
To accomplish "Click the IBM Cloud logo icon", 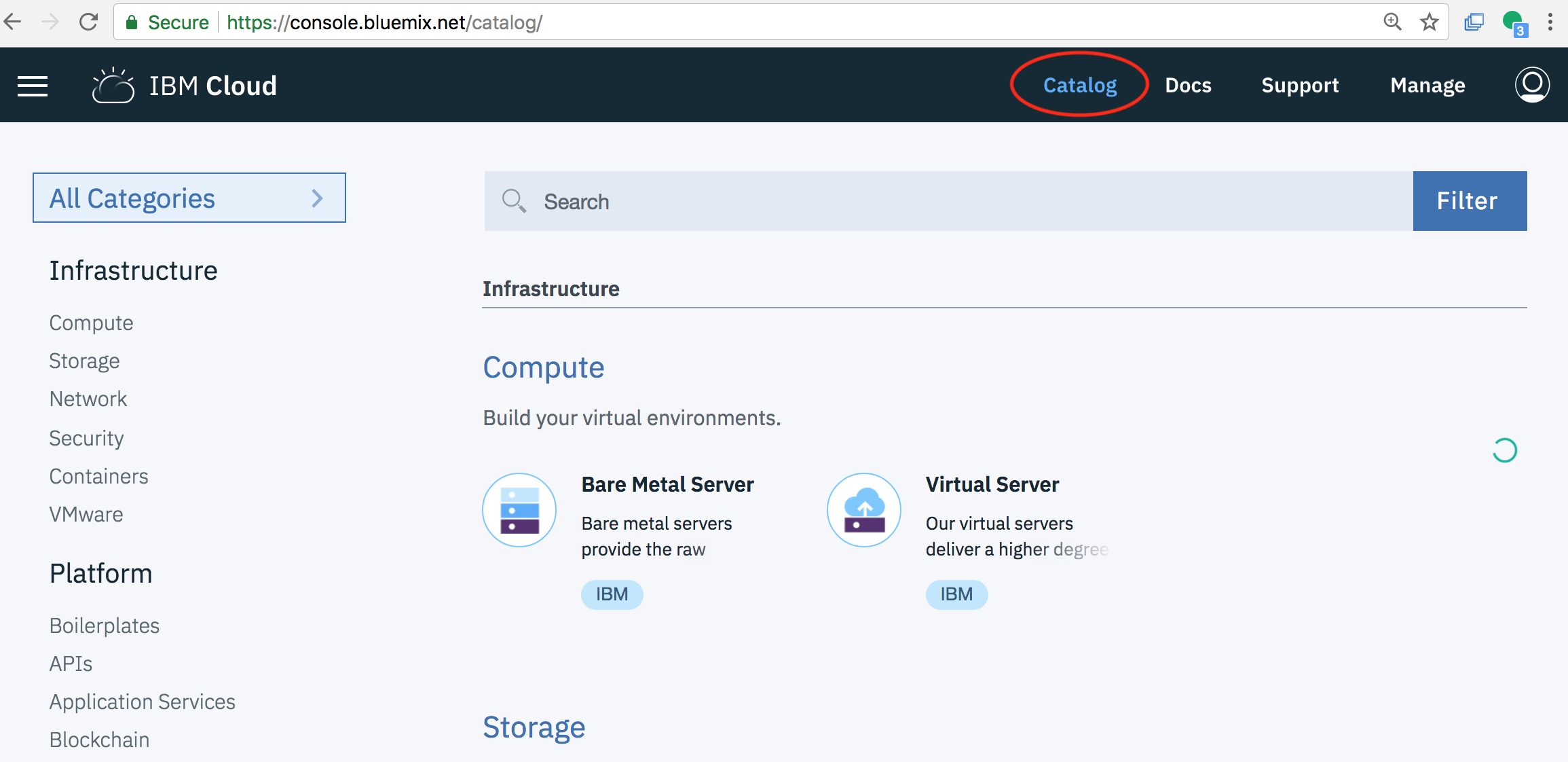I will click(113, 86).
